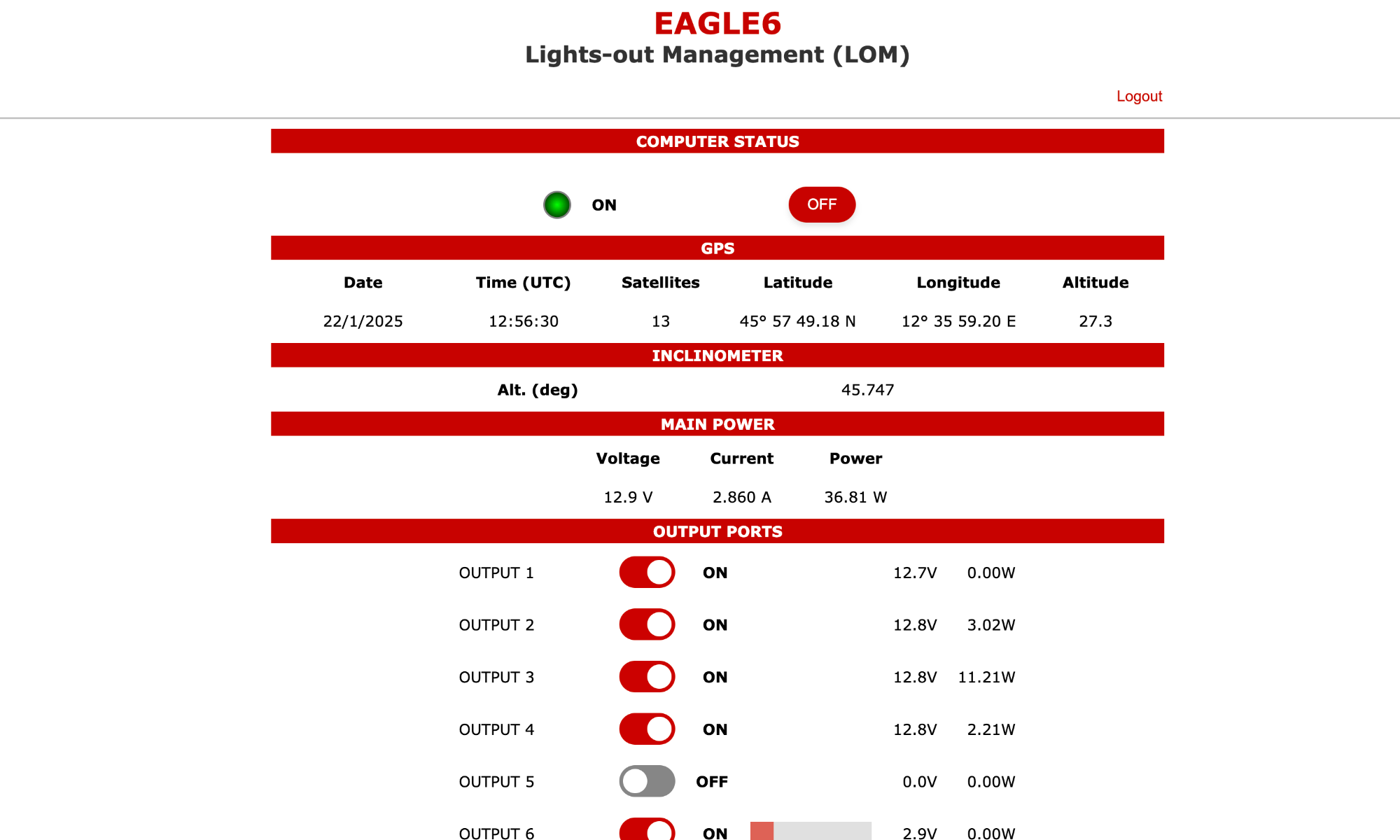The width and height of the screenshot is (1400, 840).
Task: Click the inclinometer value 45.747
Action: [867, 390]
